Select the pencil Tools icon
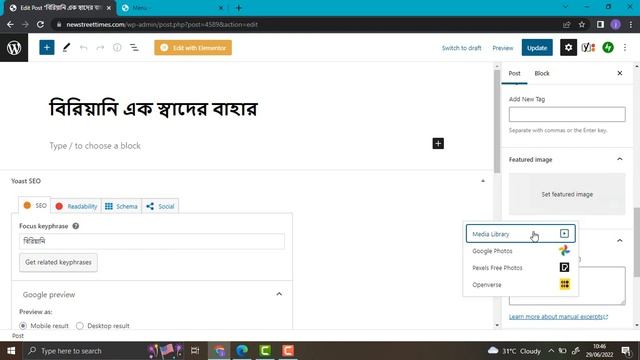Viewport: 640px width, 360px height. (x=66, y=48)
